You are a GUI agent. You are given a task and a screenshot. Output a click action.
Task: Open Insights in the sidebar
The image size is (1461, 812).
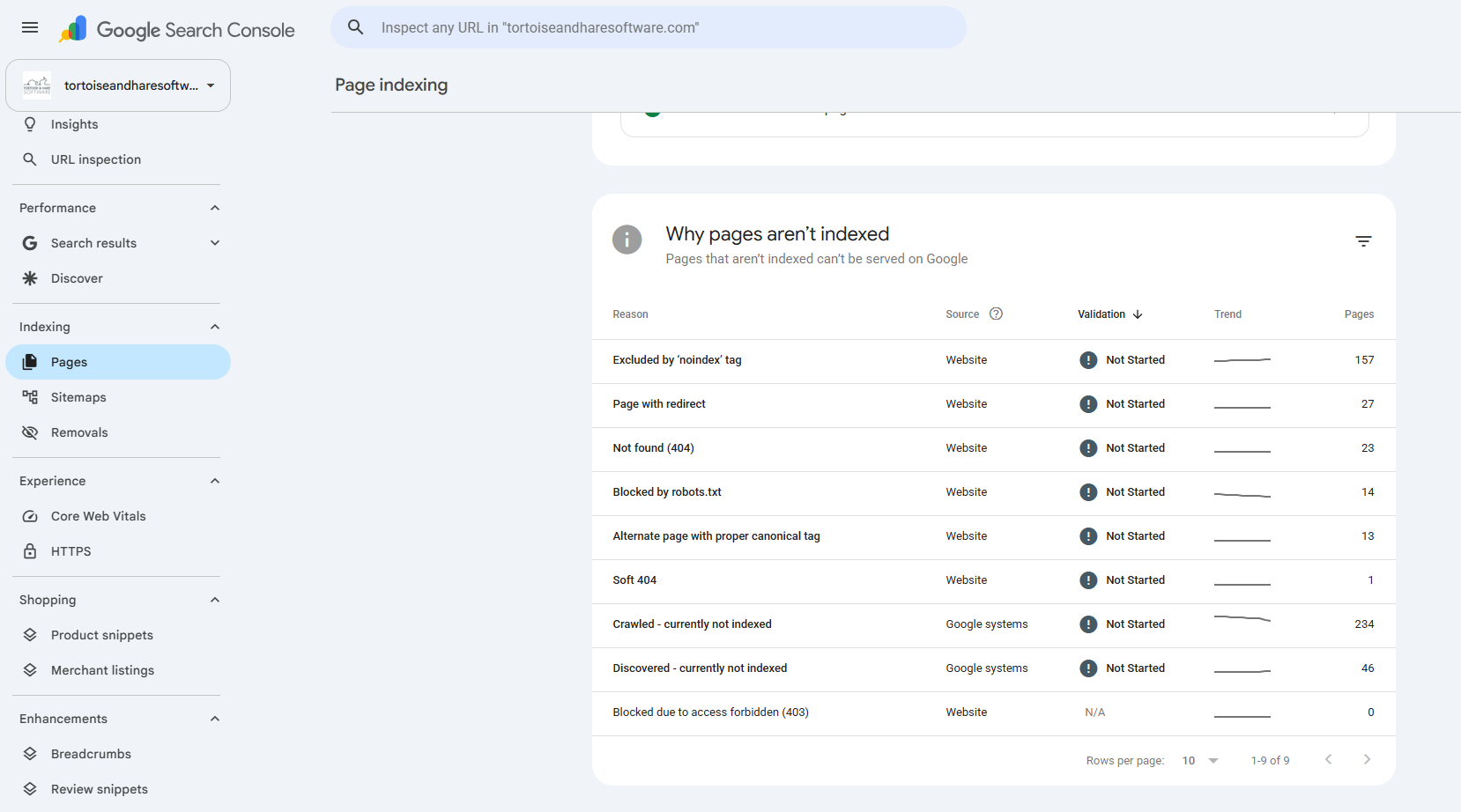point(118,124)
